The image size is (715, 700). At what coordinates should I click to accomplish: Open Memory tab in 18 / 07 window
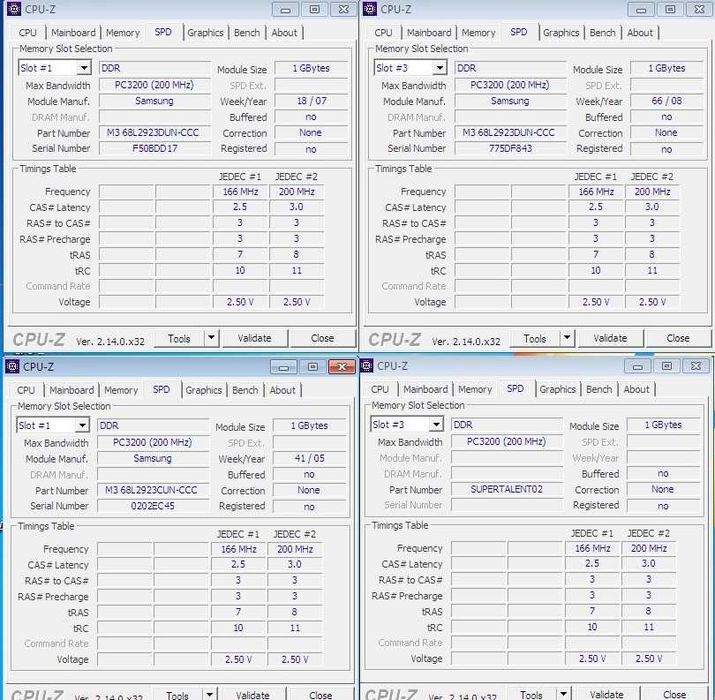(x=123, y=33)
